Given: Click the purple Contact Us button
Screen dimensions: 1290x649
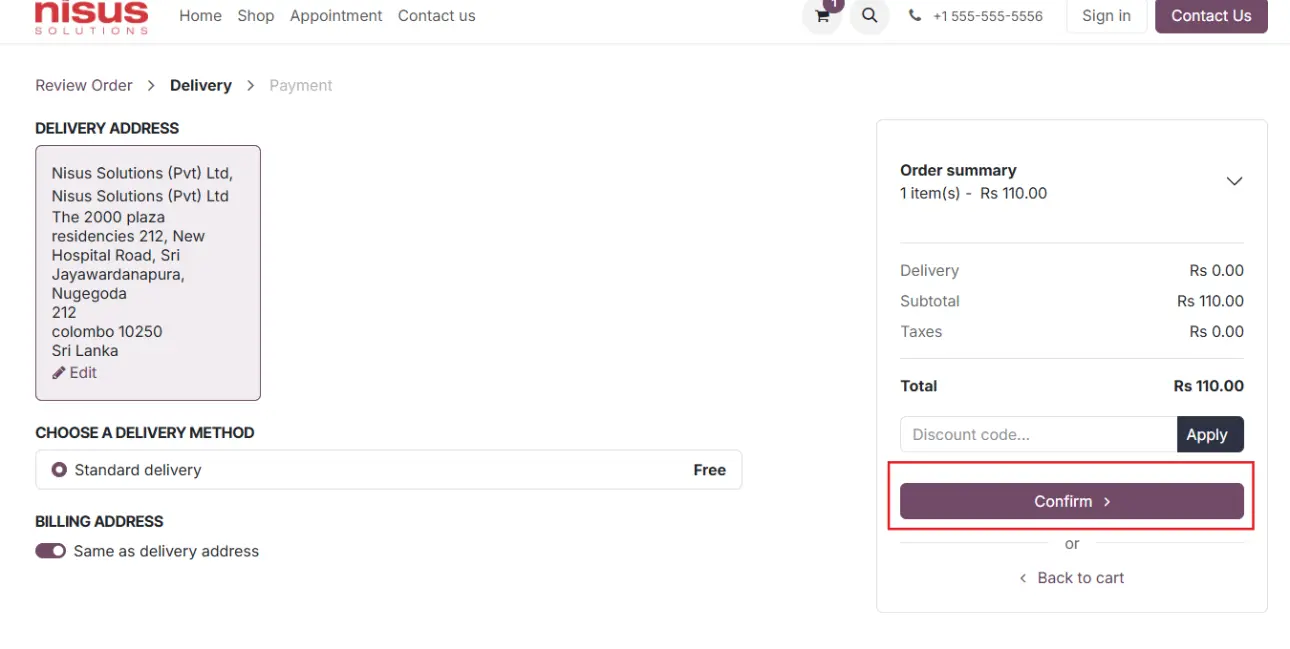Looking at the screenshot, I should click(x=1211, y=16).
